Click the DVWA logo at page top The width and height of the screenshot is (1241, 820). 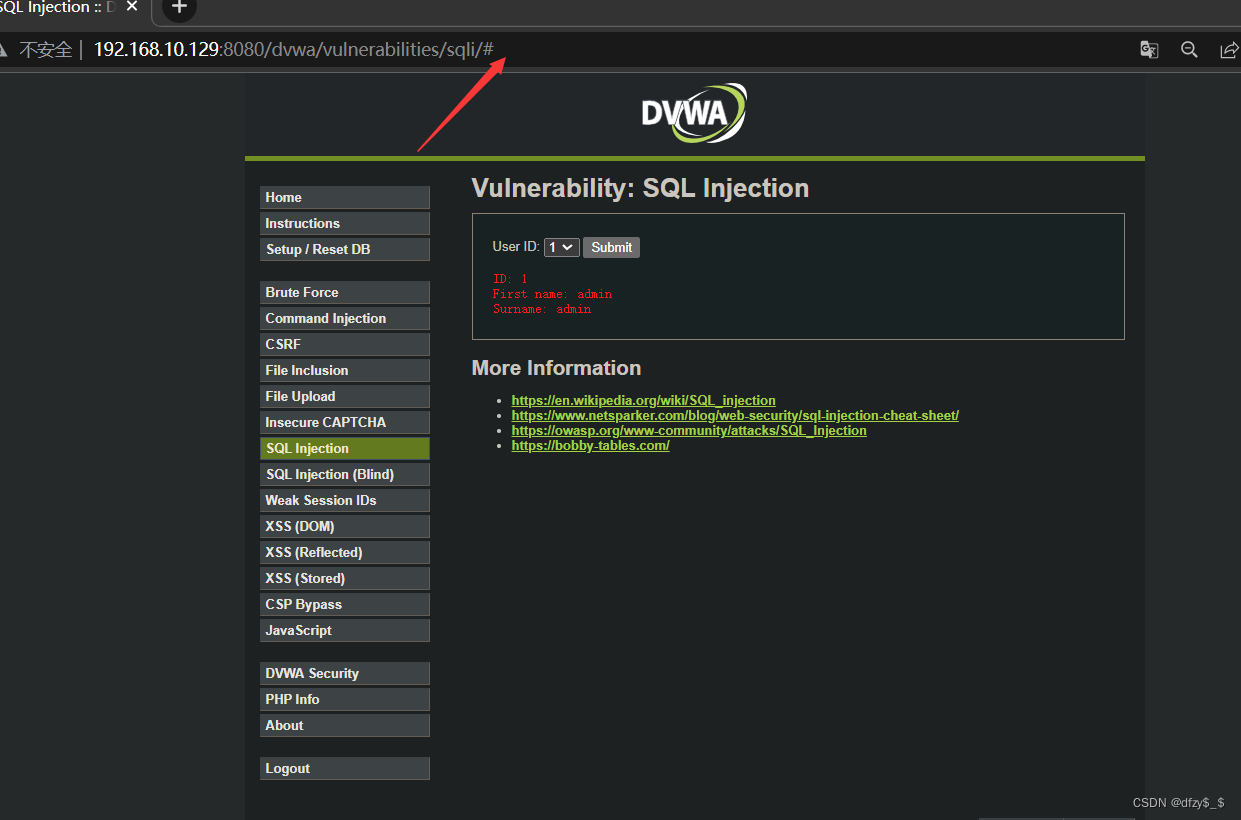pyautogui.click(x=694, y=113)
